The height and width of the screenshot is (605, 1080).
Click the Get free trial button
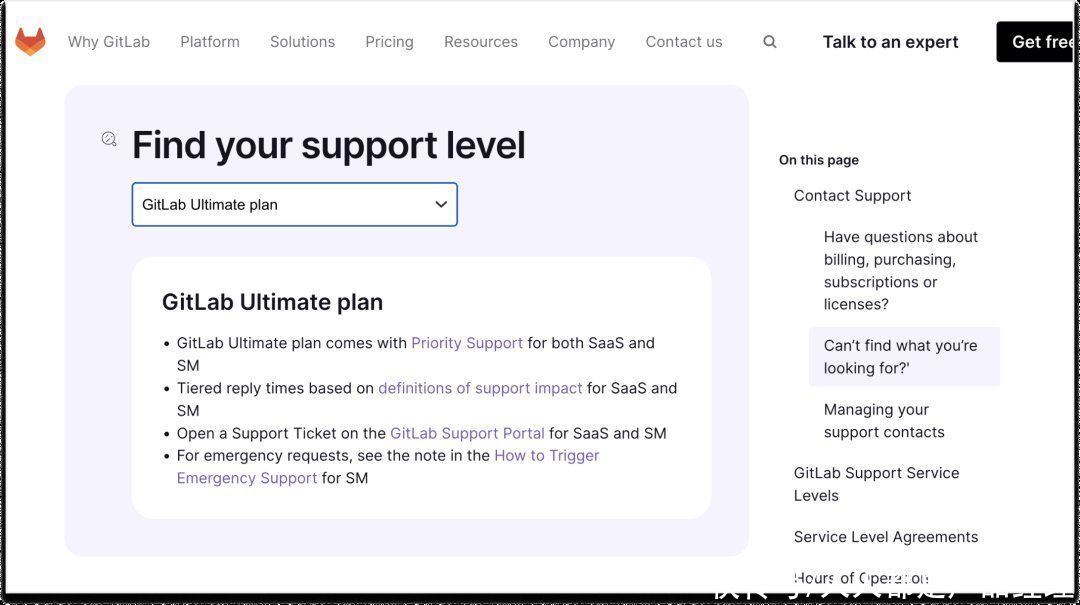tap(1035, 42)
